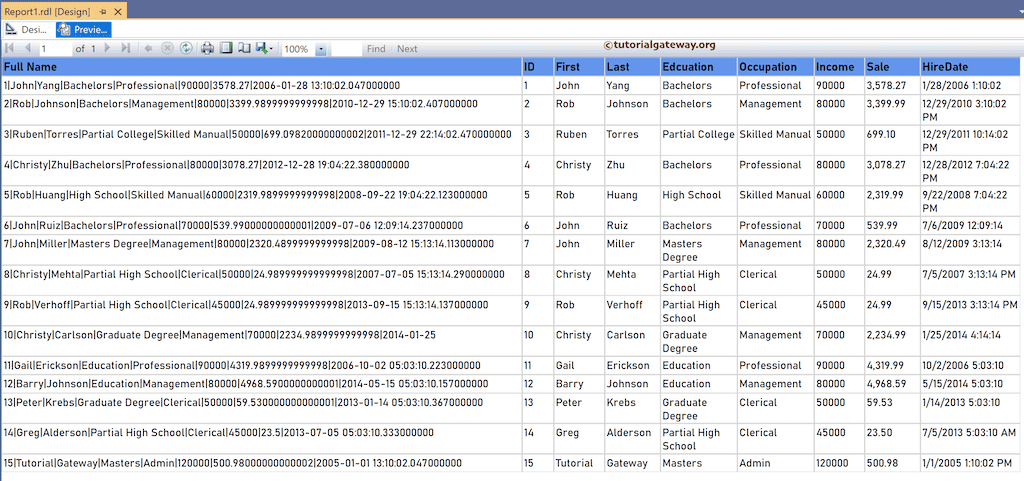Toggle print layout view
Viewport: 1024px width, 481px height.
click(x=226, y=48)
